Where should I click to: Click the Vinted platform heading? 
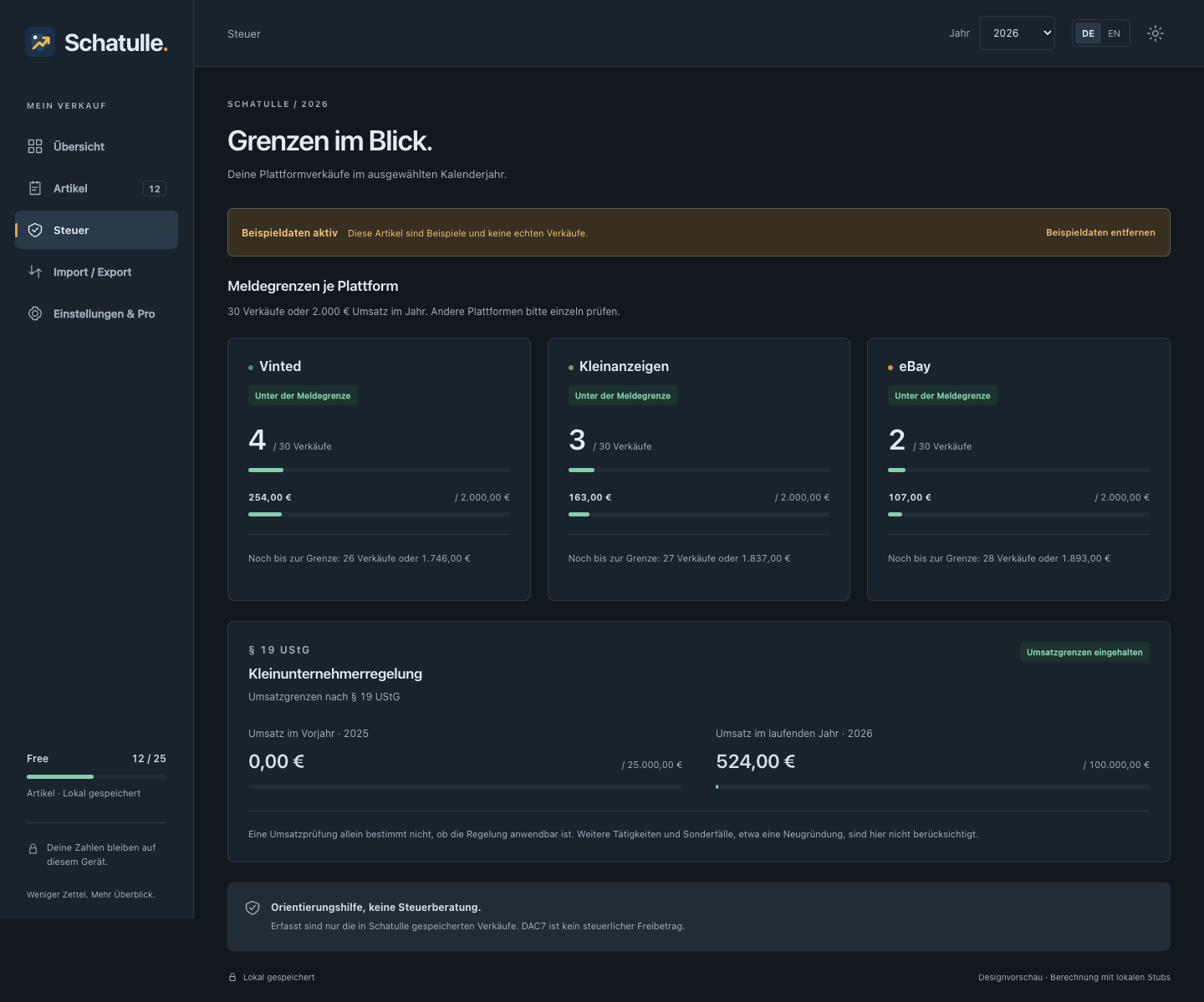click(x=280, y=366)
